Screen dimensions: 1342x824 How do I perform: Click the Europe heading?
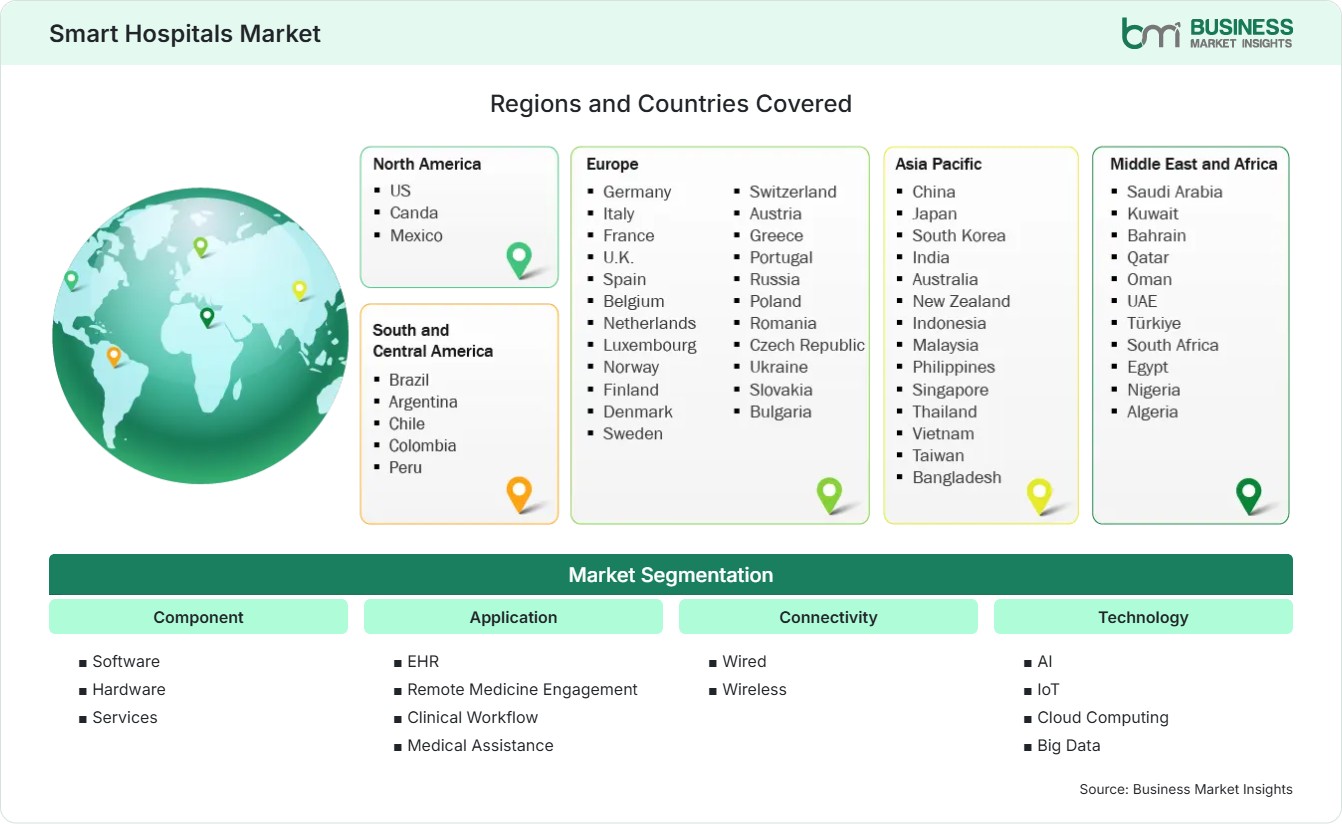click(612, 164)
